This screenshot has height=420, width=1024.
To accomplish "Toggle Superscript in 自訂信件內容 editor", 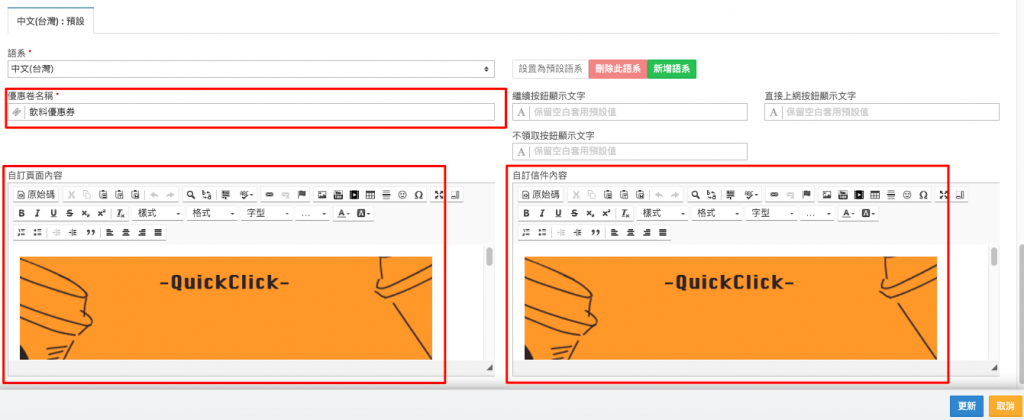I will [x=606, y=213].
